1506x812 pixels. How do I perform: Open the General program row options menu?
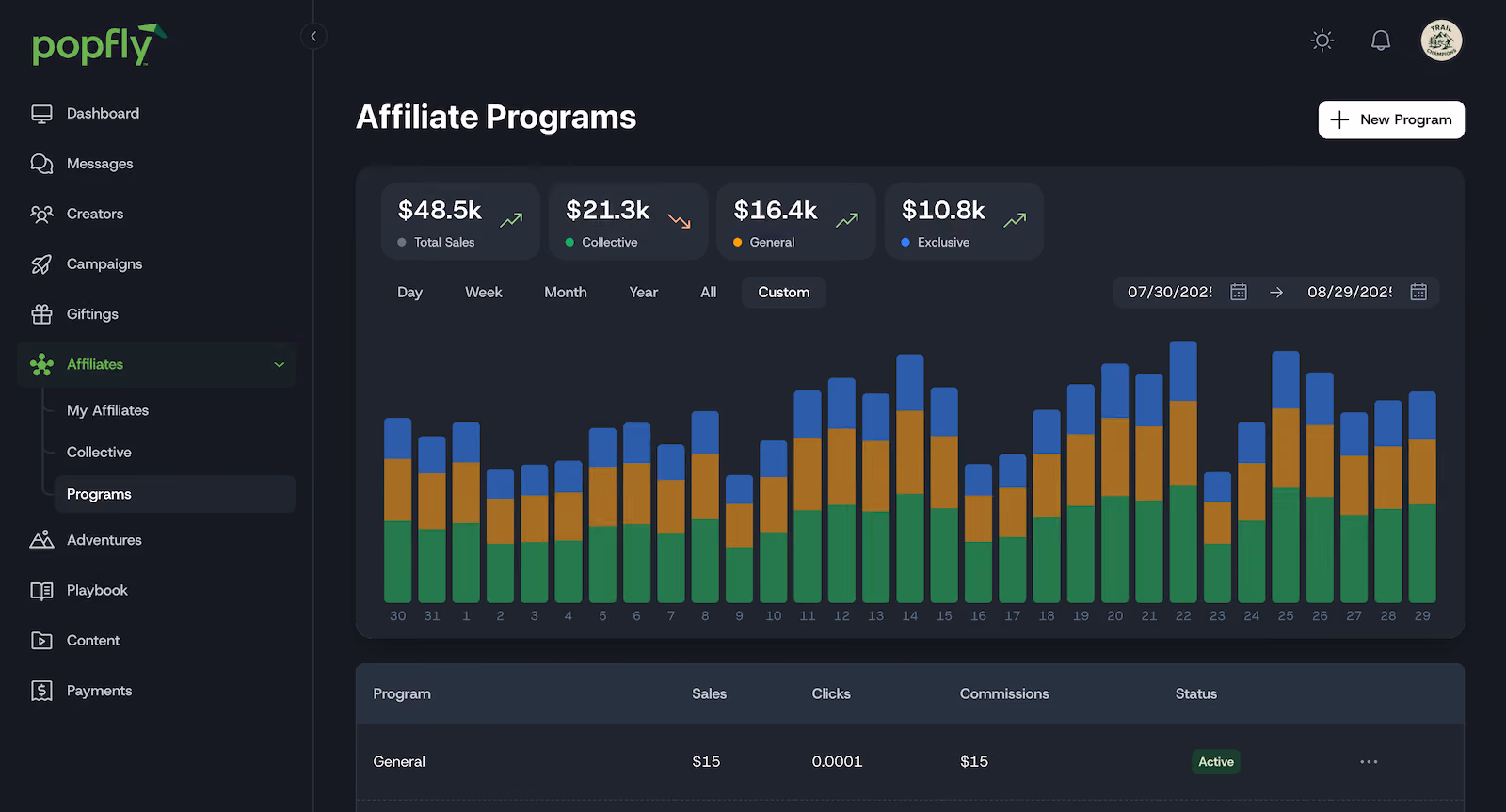tap(1369, 761)
